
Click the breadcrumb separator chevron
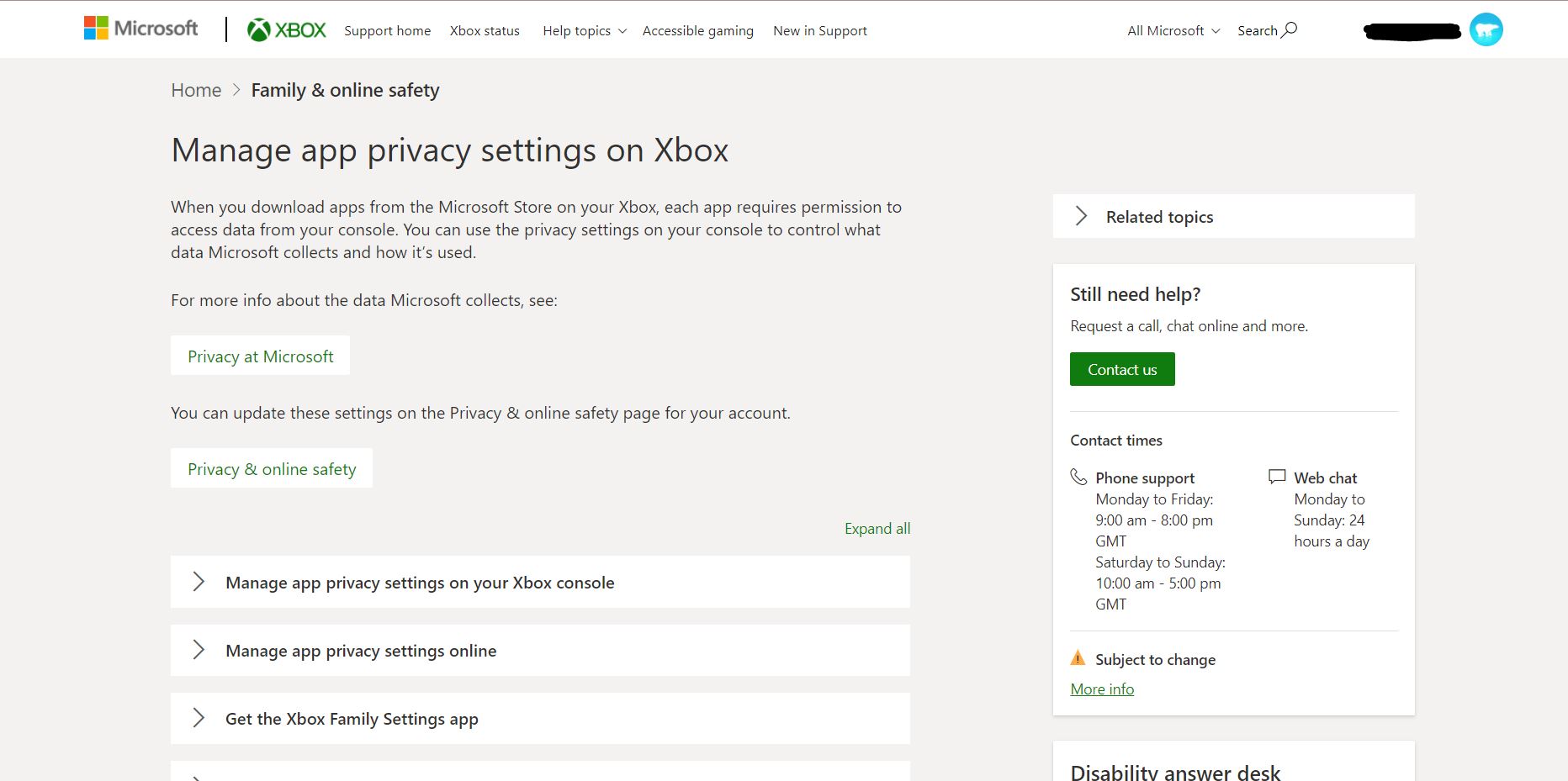236,90
